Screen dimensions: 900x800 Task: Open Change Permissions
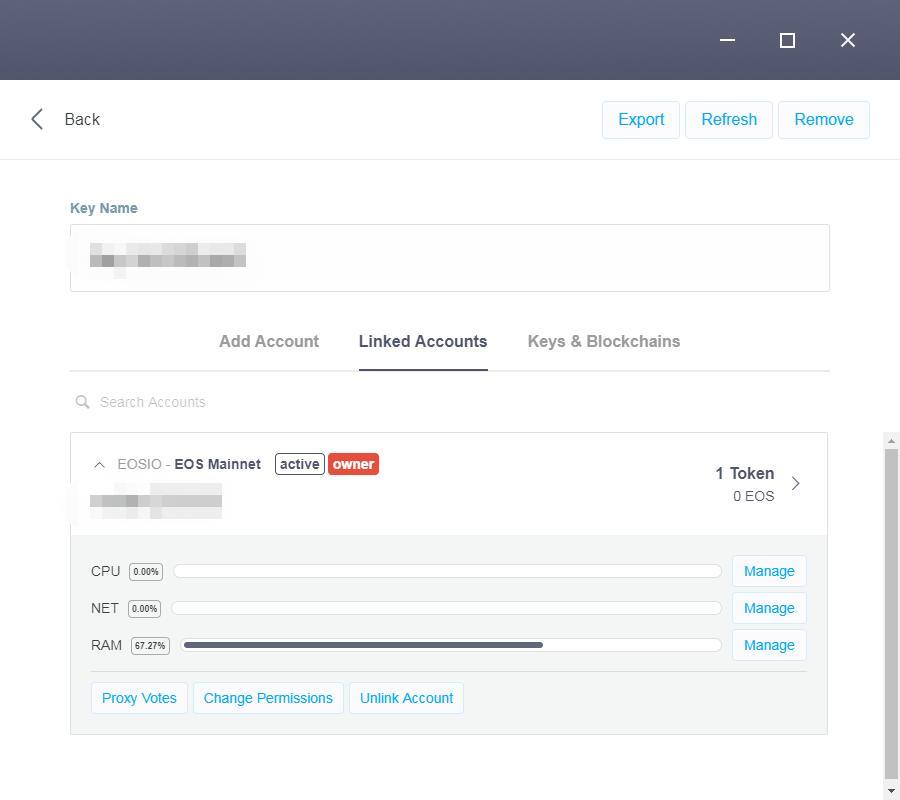click(268, 698)
